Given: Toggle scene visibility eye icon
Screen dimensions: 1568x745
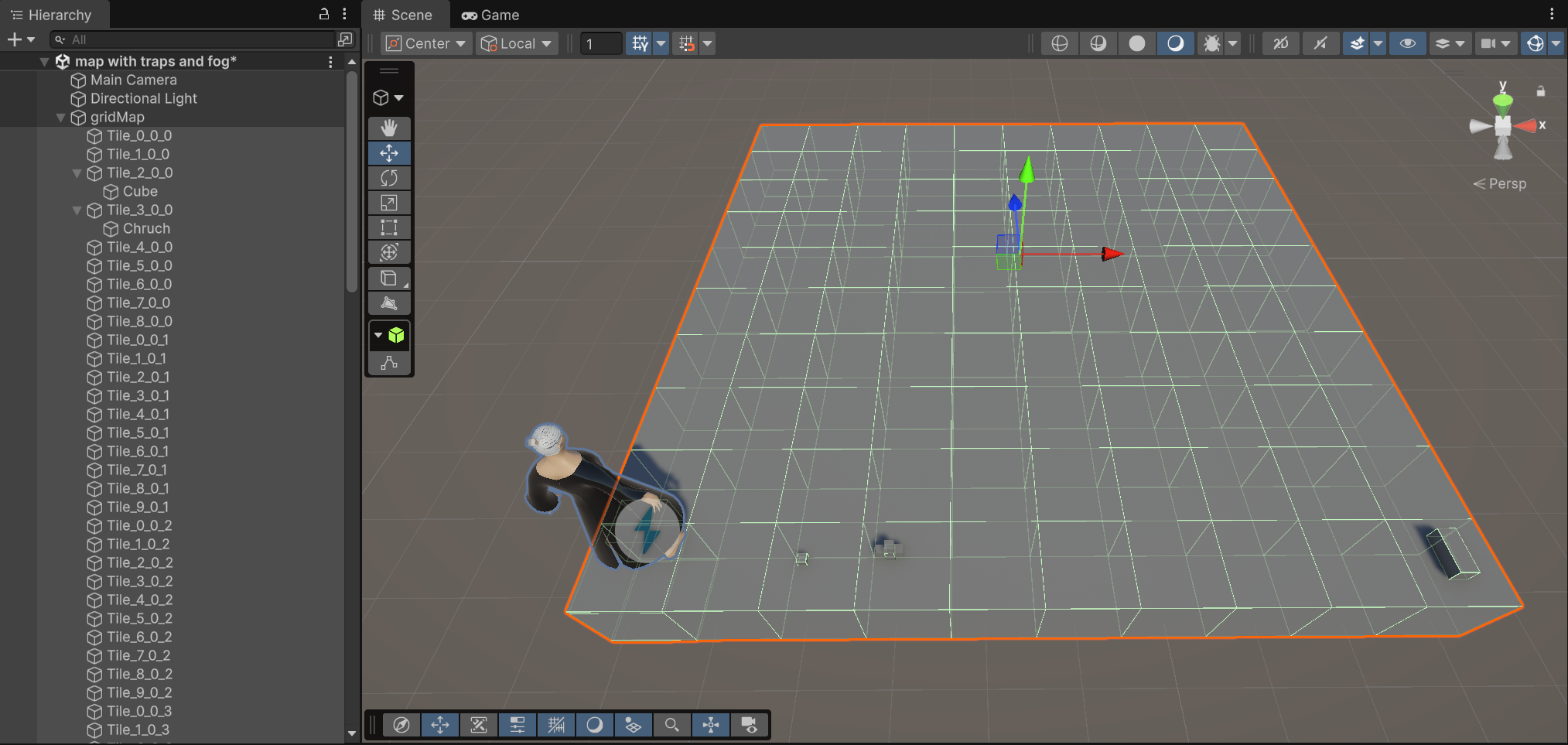Looking at the screenshot, I should pos(1407,43).
